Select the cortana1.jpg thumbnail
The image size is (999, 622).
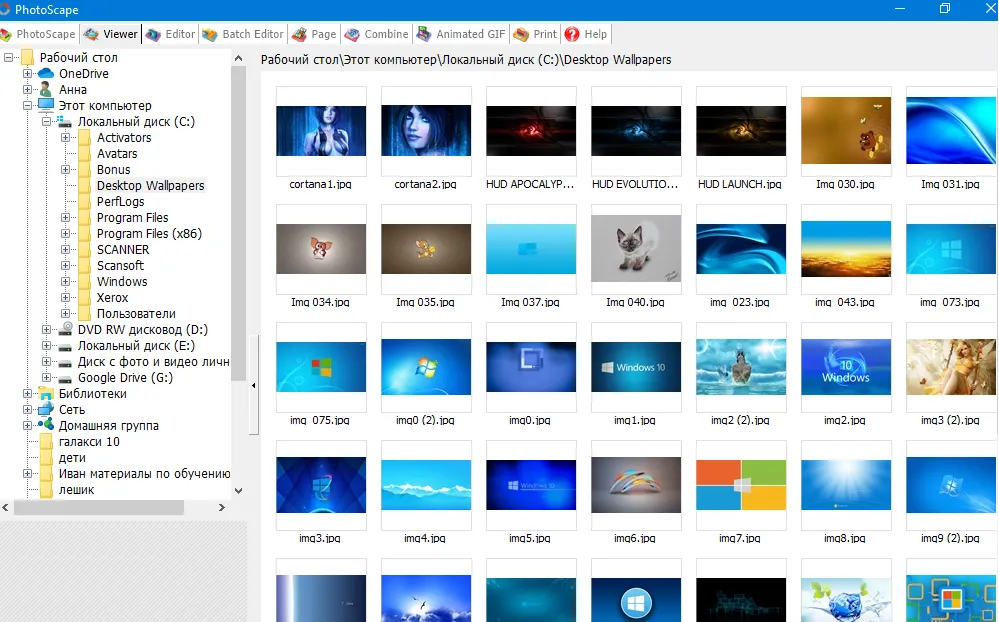pyautogui.click(x=321, y=131)
